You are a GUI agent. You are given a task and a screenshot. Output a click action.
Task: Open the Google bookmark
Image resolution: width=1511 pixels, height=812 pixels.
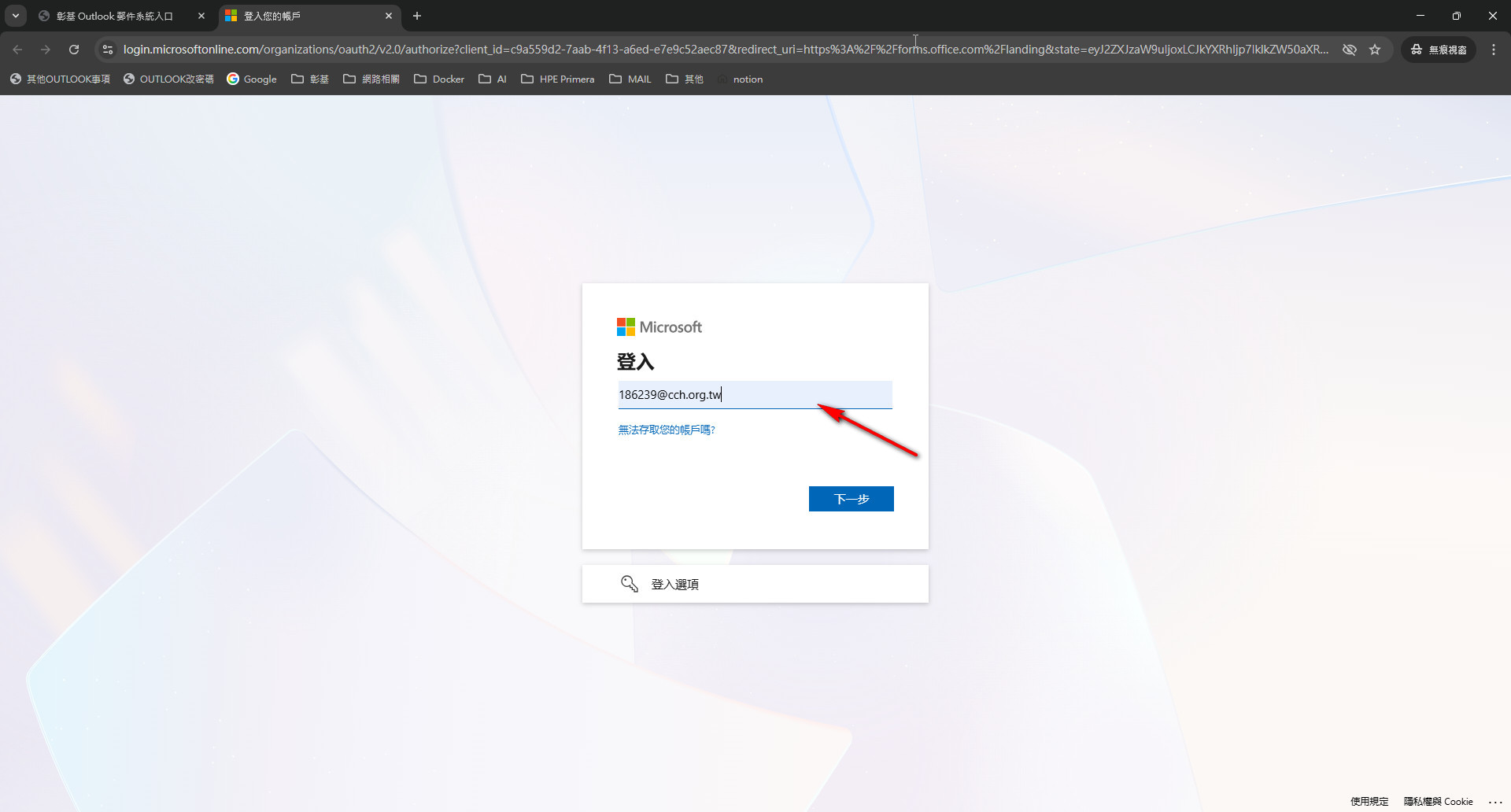click(x=252, y=79)
